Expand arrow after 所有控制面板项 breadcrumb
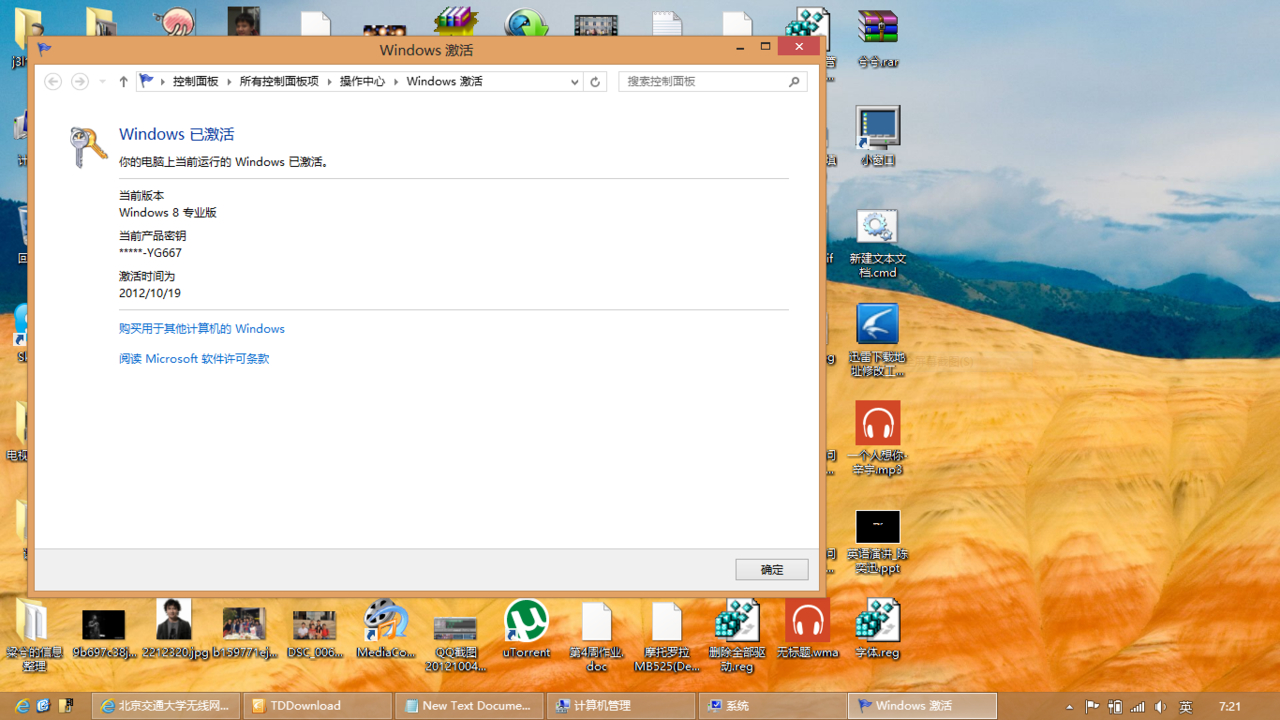Viewport: 1280px width, 720px height. tap(329, 82)
